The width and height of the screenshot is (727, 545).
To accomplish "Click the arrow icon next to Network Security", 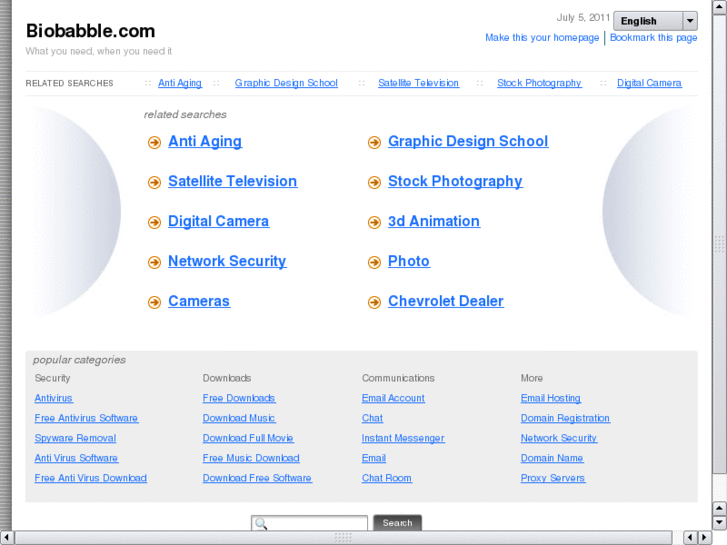I will coord(154,263).
